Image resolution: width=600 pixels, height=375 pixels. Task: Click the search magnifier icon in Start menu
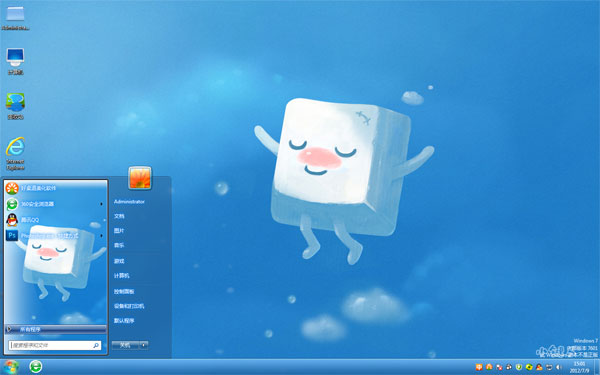(x=96, y=345)
